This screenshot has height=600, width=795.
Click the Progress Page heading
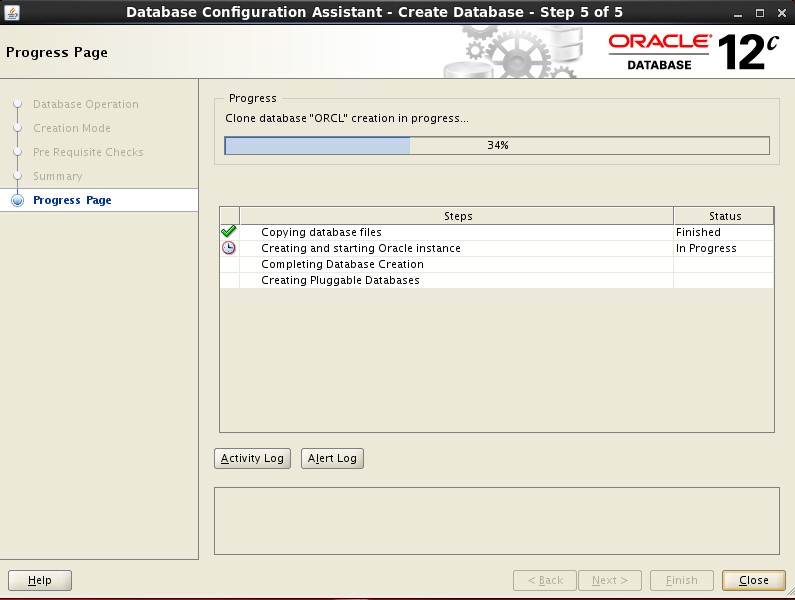pos(57,52)
